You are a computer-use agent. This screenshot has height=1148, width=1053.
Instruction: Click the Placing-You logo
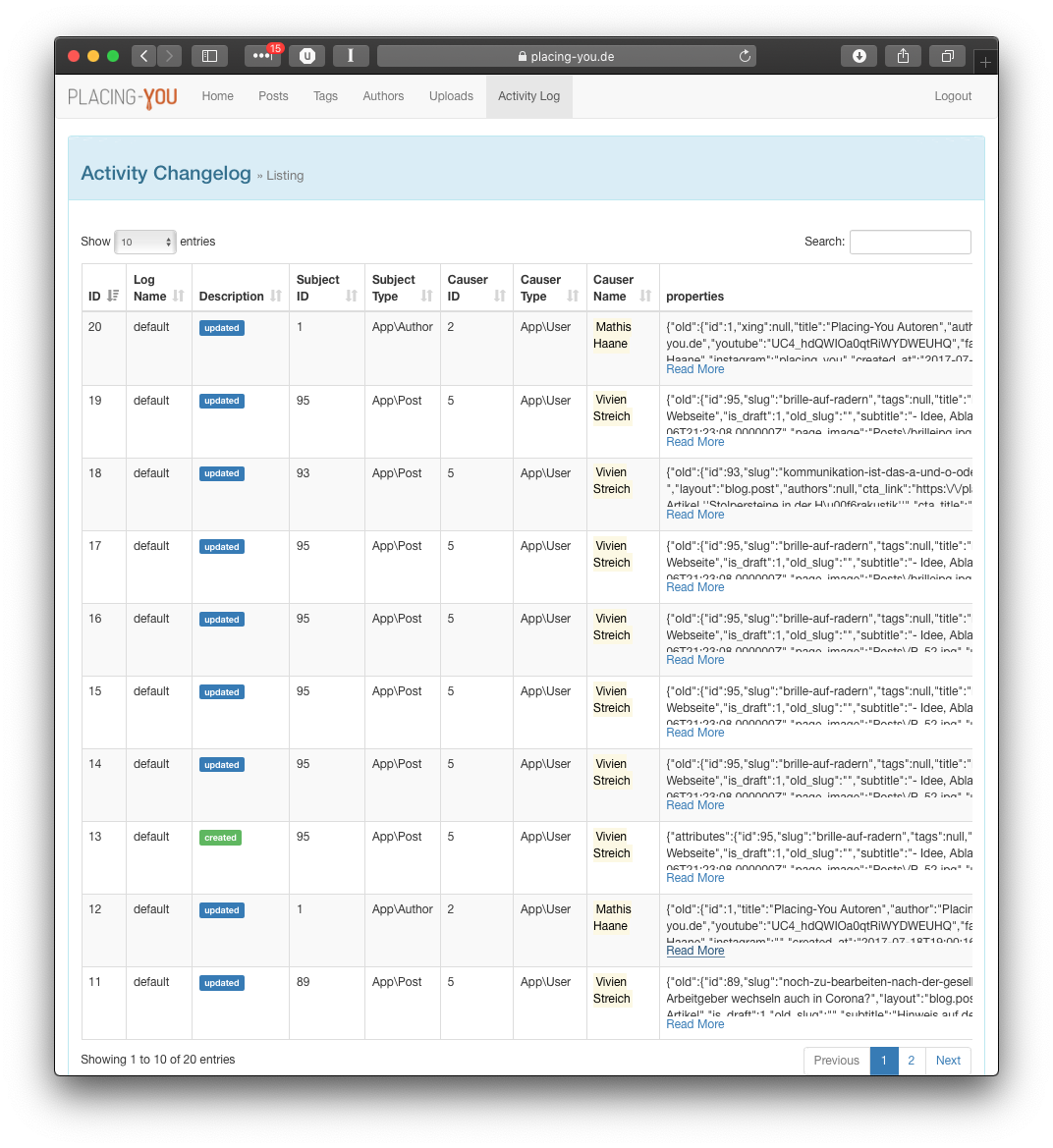[x=122, y=96]
